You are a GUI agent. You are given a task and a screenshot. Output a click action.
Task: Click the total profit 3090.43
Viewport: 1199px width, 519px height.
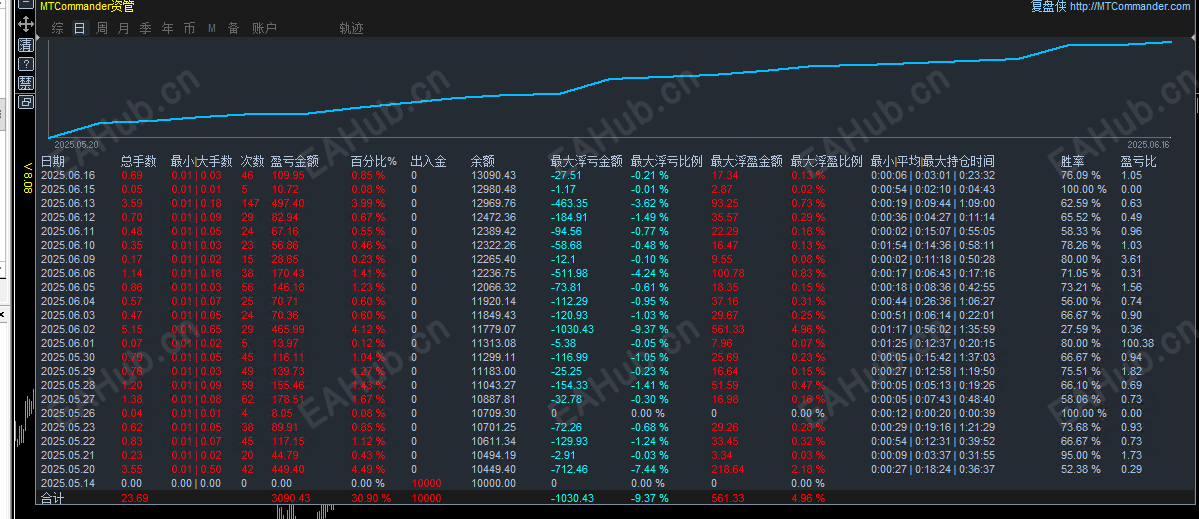(291, 498)
